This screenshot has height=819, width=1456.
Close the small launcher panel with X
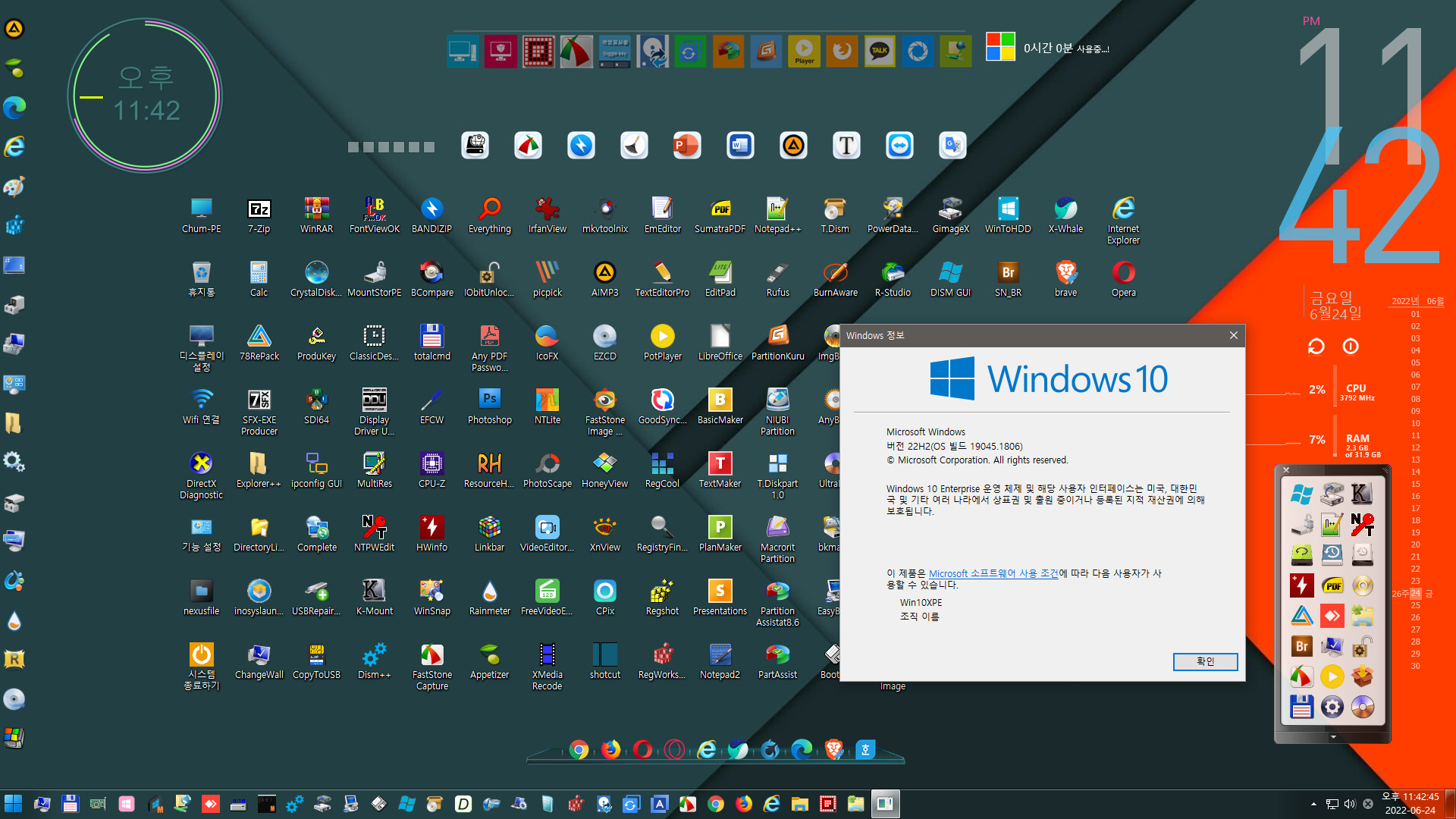point(1286,470)
